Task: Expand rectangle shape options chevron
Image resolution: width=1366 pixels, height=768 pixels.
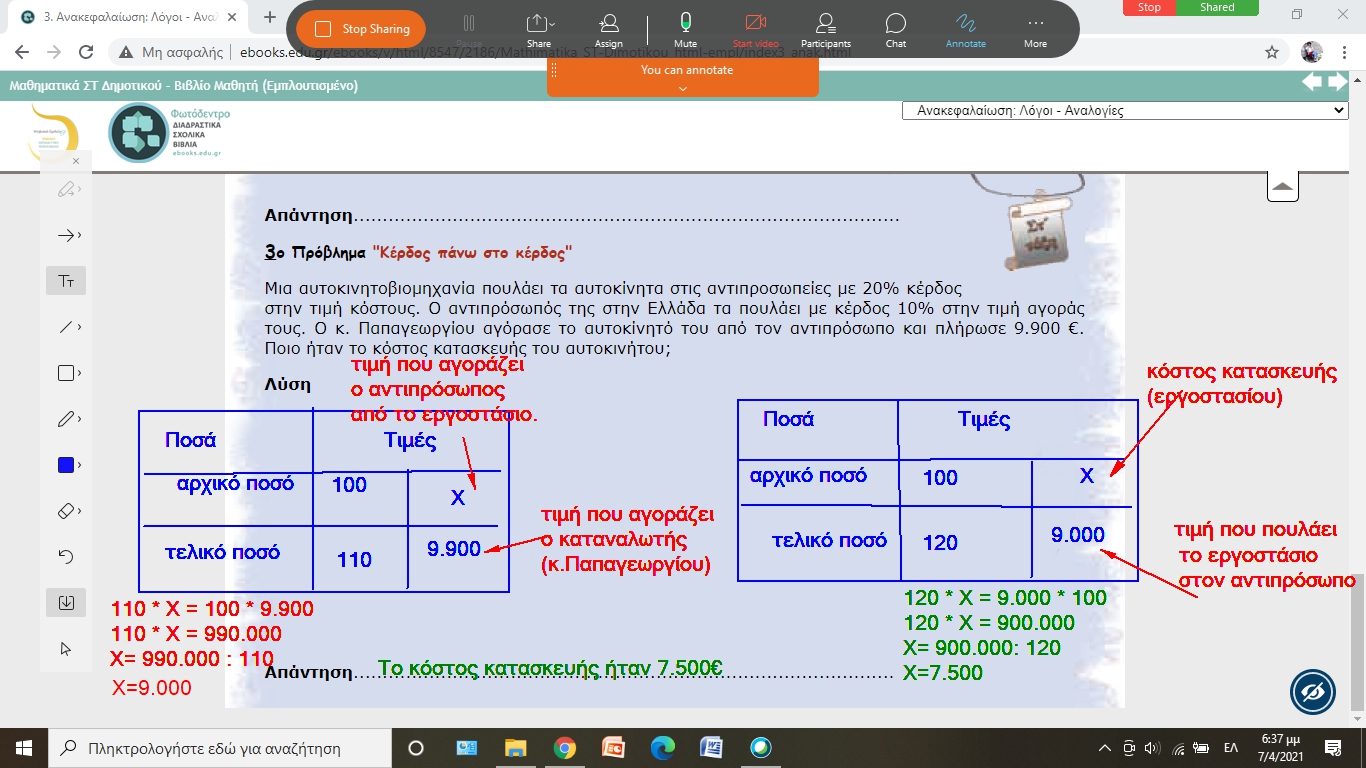Action: click(x=80, y=373)
